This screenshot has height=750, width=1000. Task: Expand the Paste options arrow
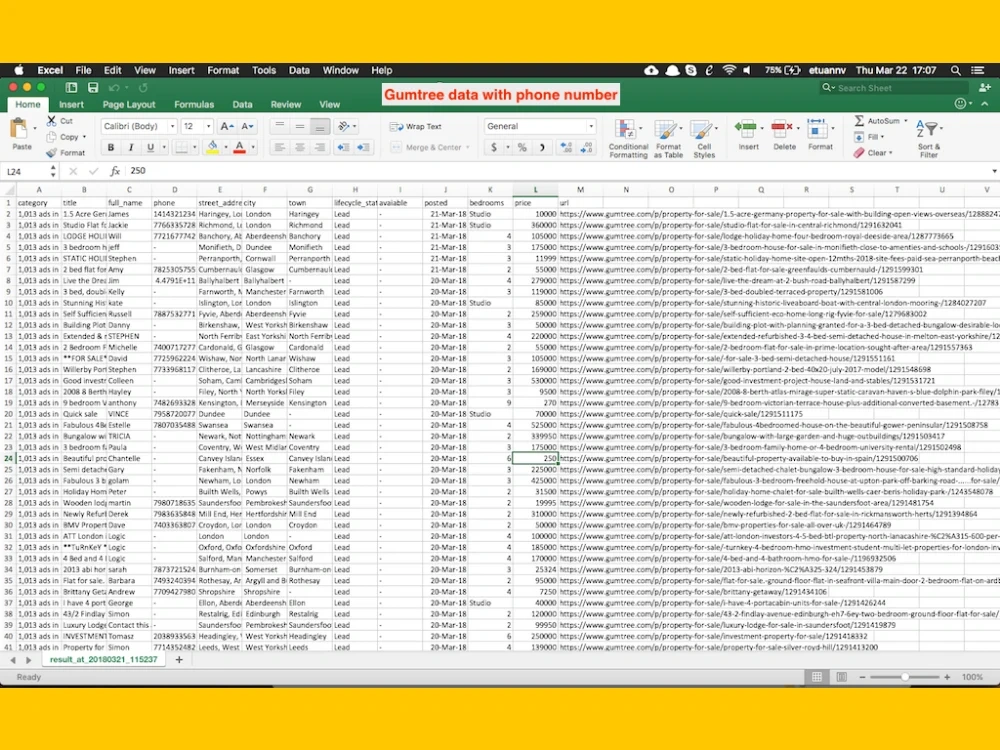[34, 128]
